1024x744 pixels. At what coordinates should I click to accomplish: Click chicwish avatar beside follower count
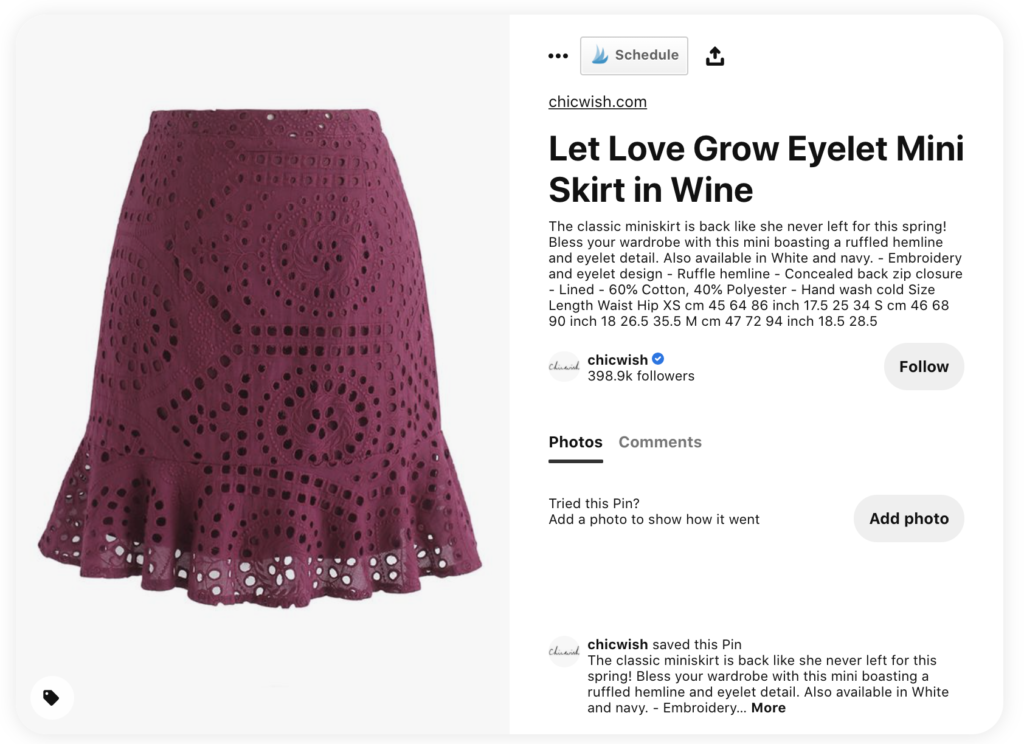[x=564, y=367]
